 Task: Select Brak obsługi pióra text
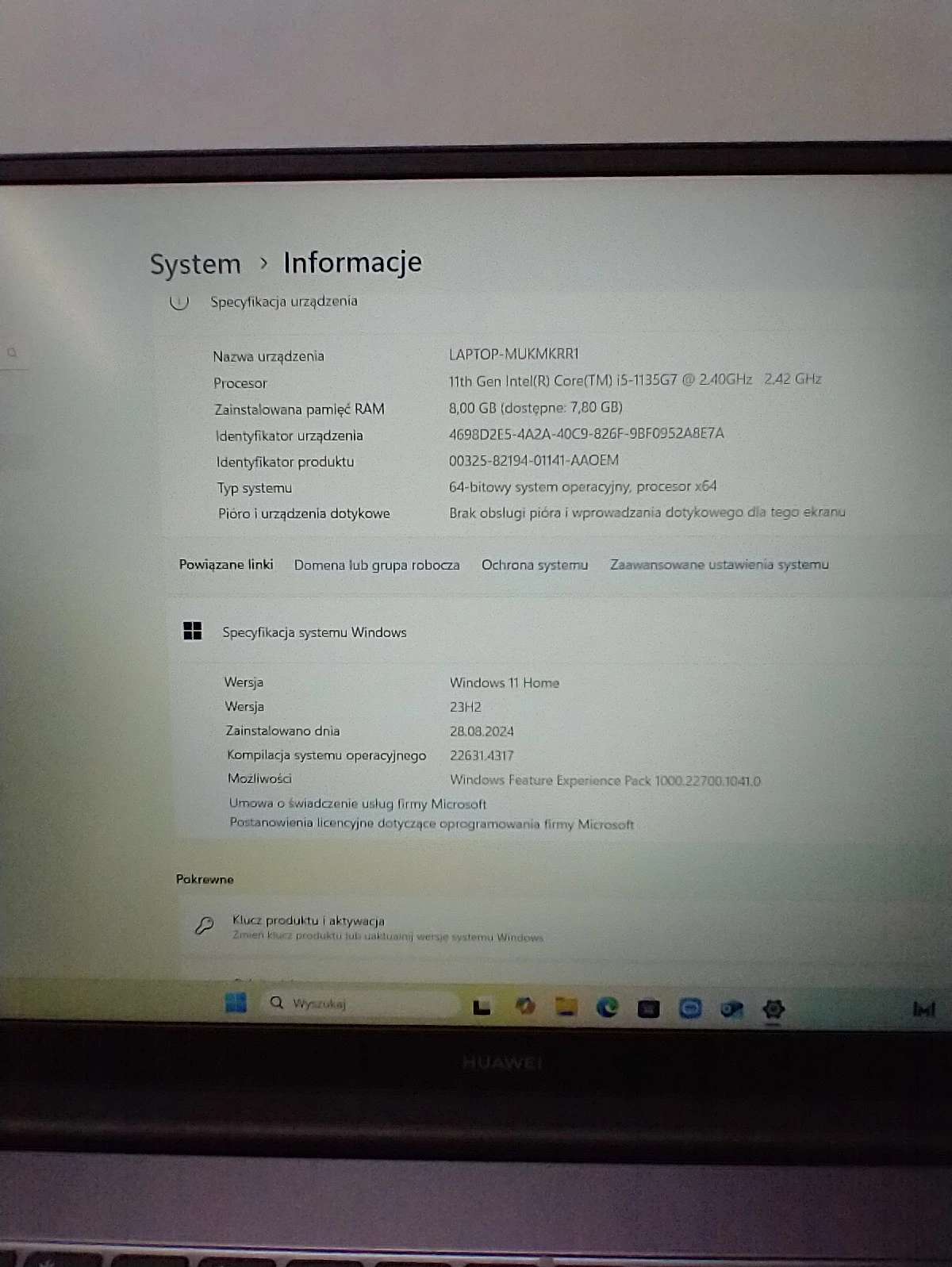[x=647, y=513]
